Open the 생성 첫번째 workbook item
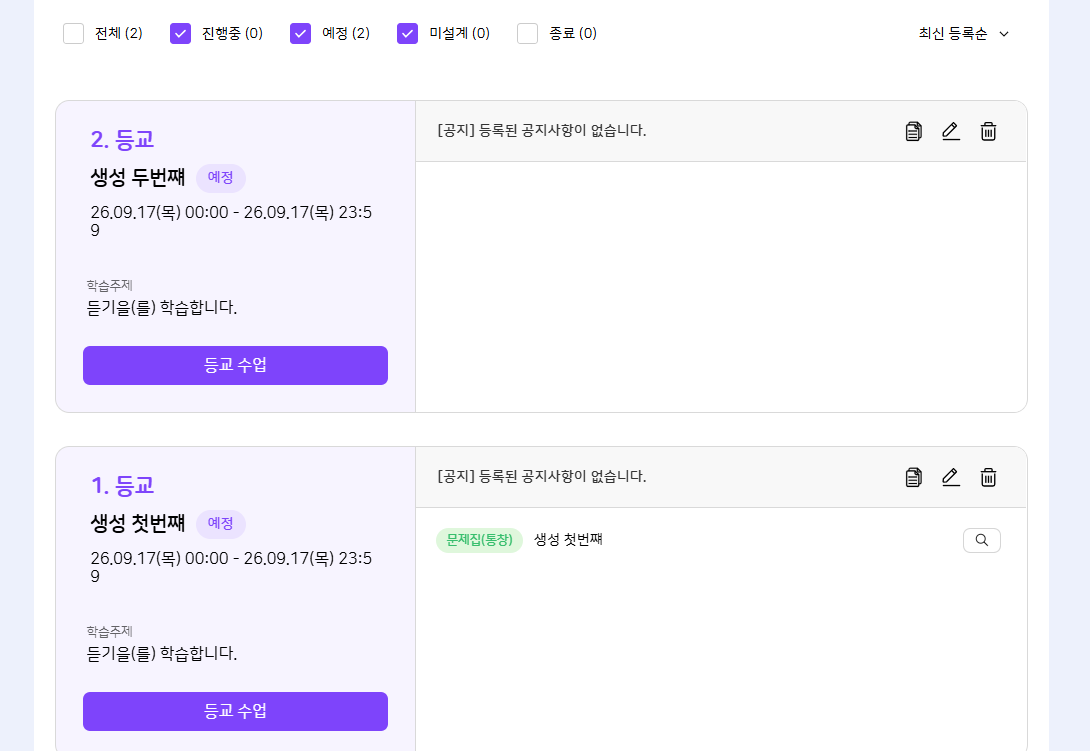 568,540
